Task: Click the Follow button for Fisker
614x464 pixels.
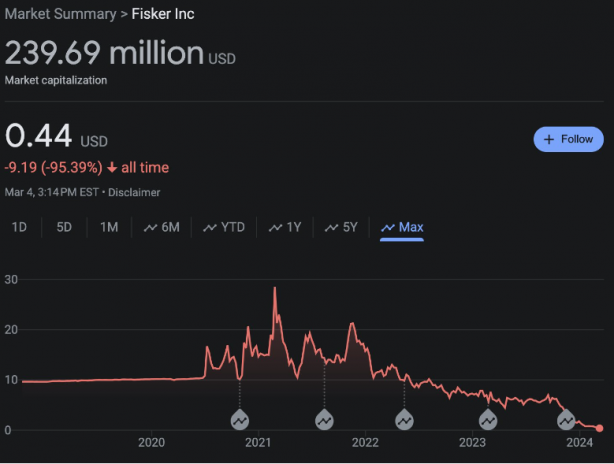Action: point(568,139)
